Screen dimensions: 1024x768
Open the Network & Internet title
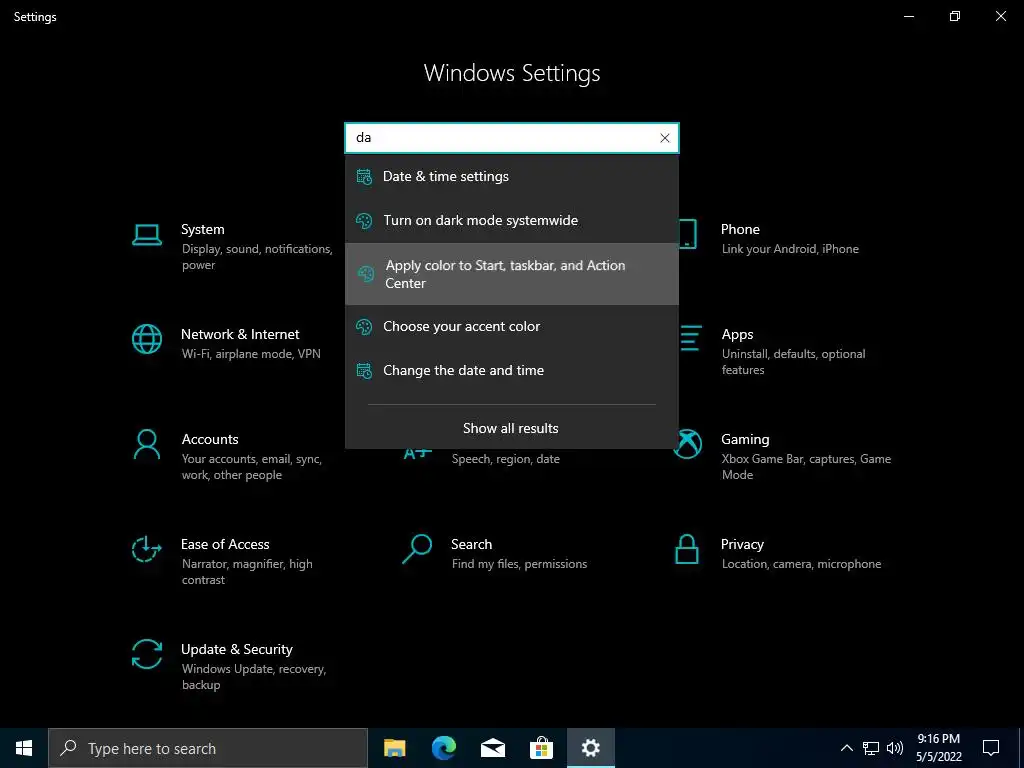pyautogui.click(x=240, y=334)
